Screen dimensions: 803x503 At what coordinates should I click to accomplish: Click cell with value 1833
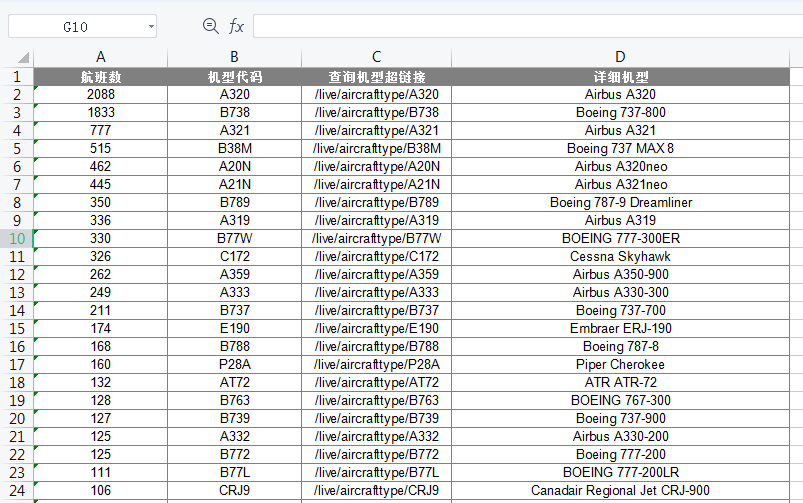point(100,113)
